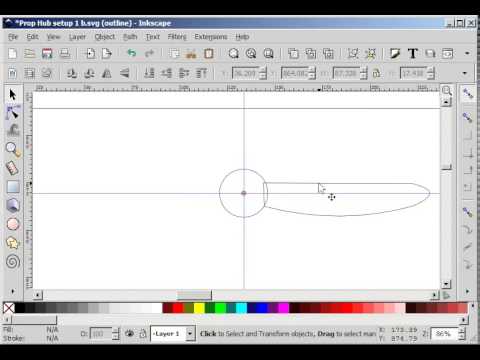
Task: Toggle global snapping in snap bar
Action: click(x=468, y=94)
